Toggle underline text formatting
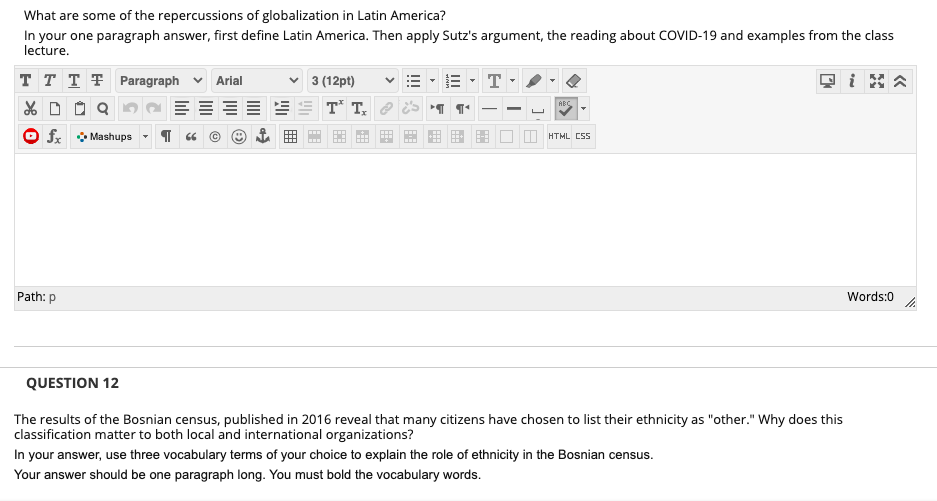Viewport: 937px width, 501px height. click(74, 81)
